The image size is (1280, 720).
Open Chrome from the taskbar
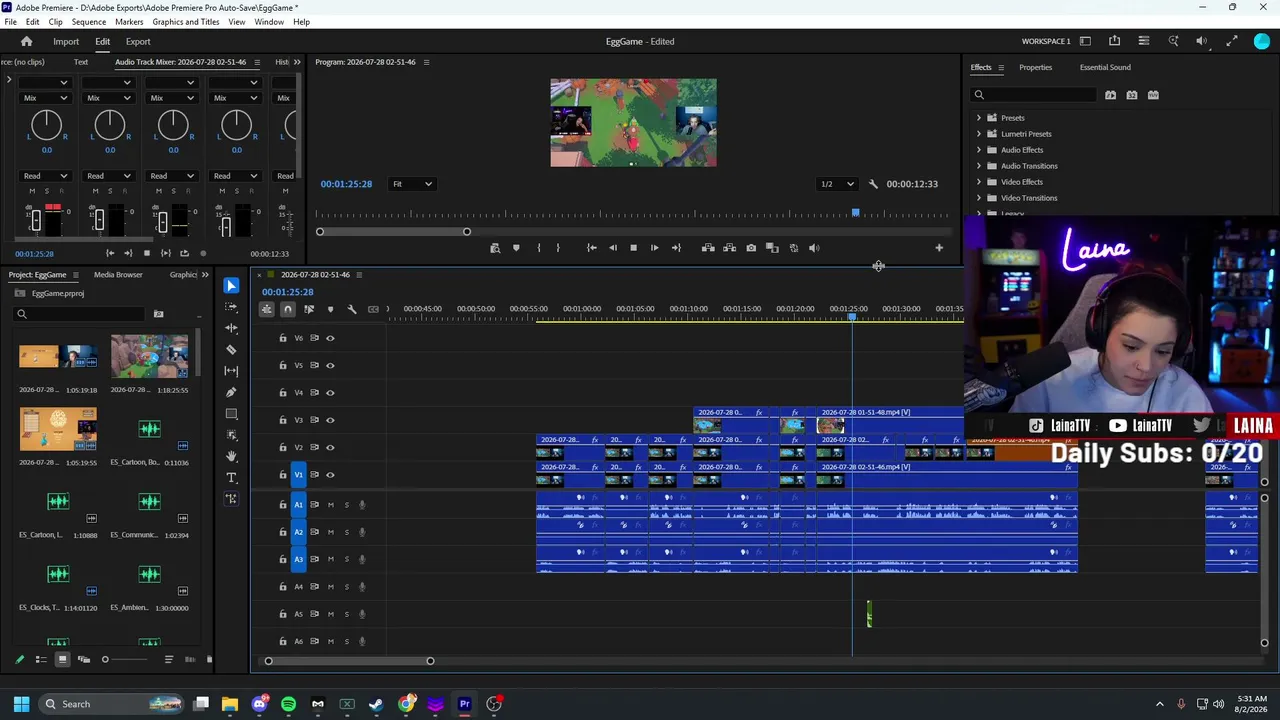coord(406,704)
